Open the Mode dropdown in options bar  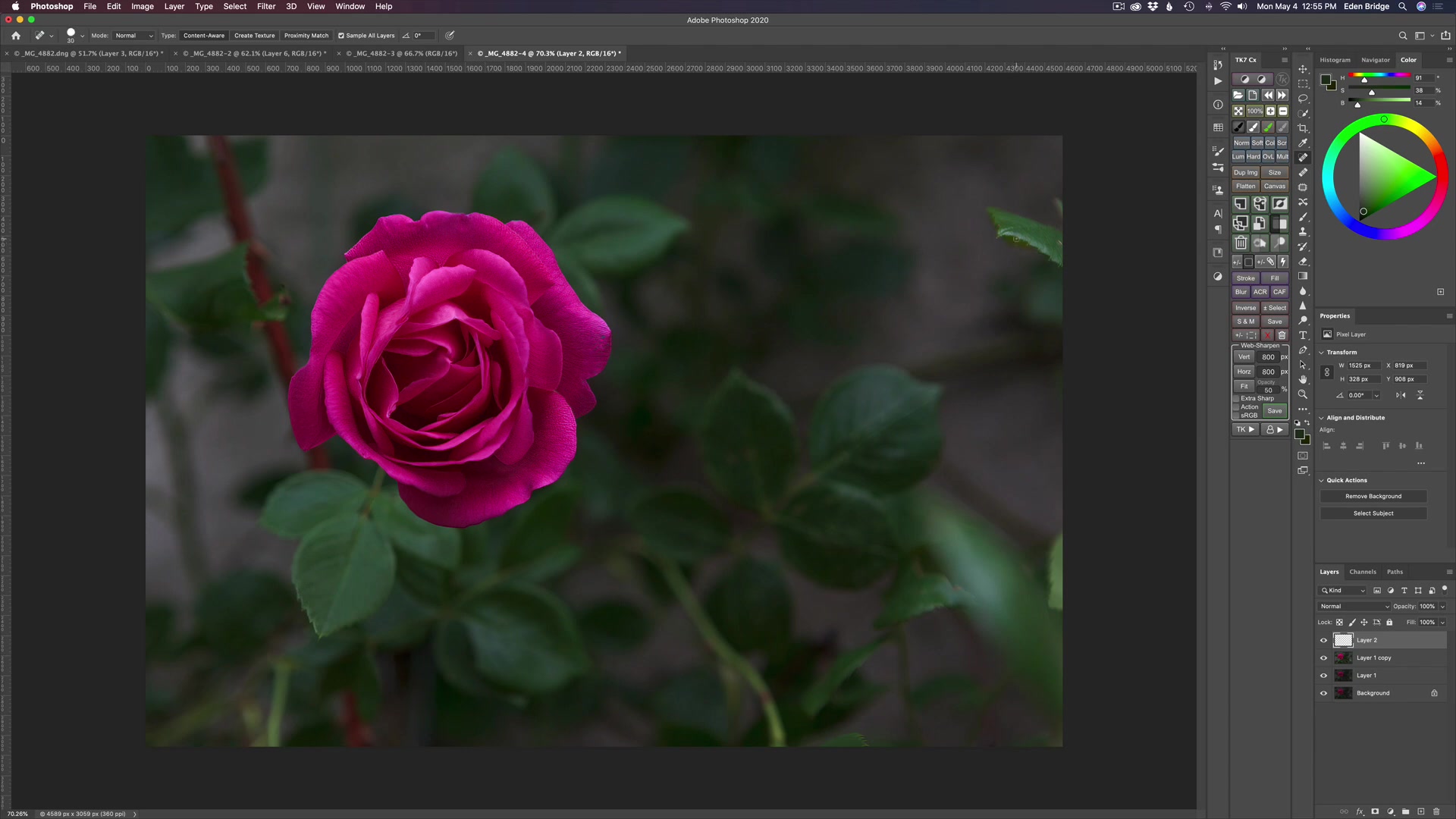[x=133, y=36]
